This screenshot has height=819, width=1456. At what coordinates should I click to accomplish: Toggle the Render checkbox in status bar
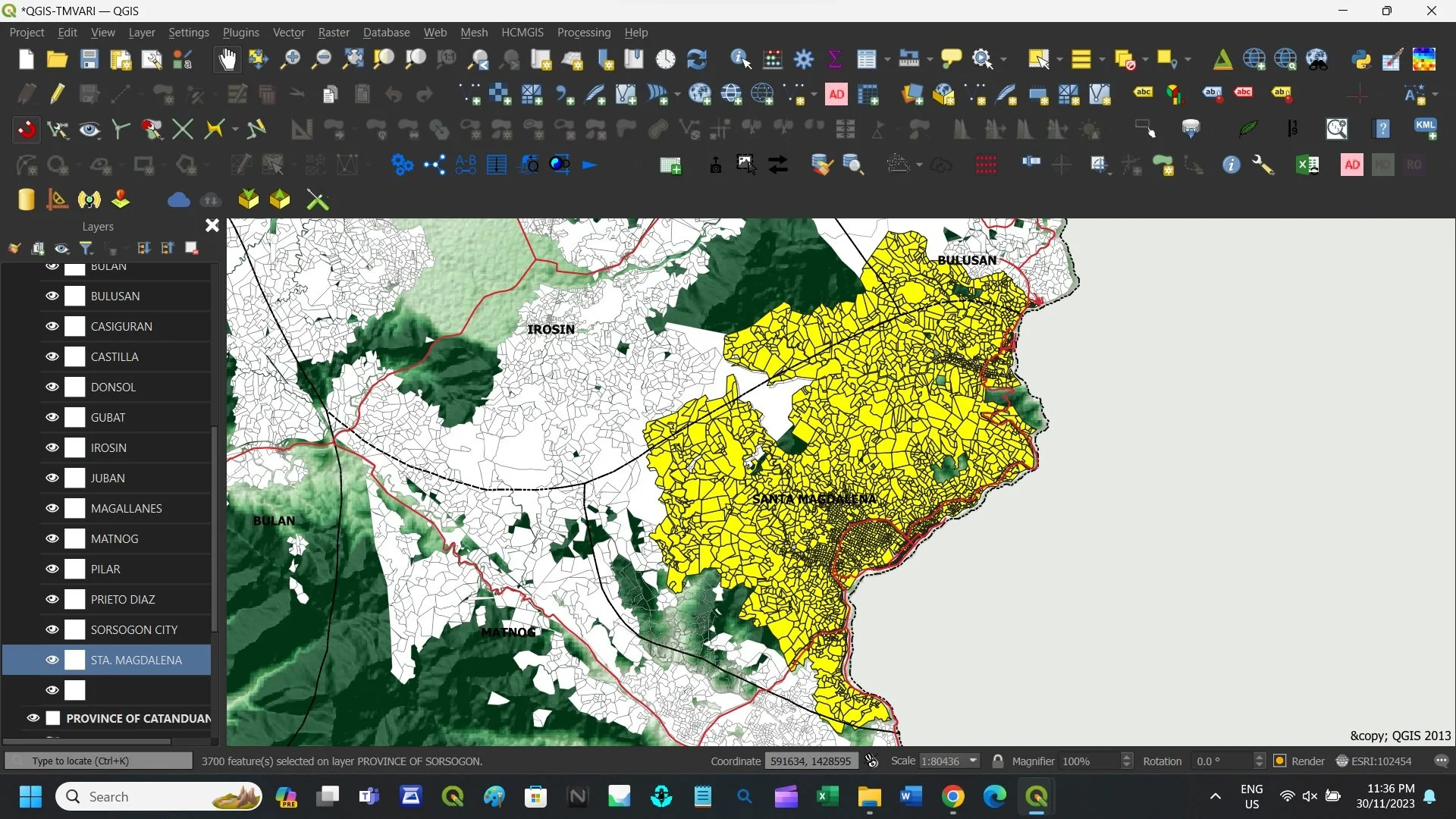(1280, 761)
